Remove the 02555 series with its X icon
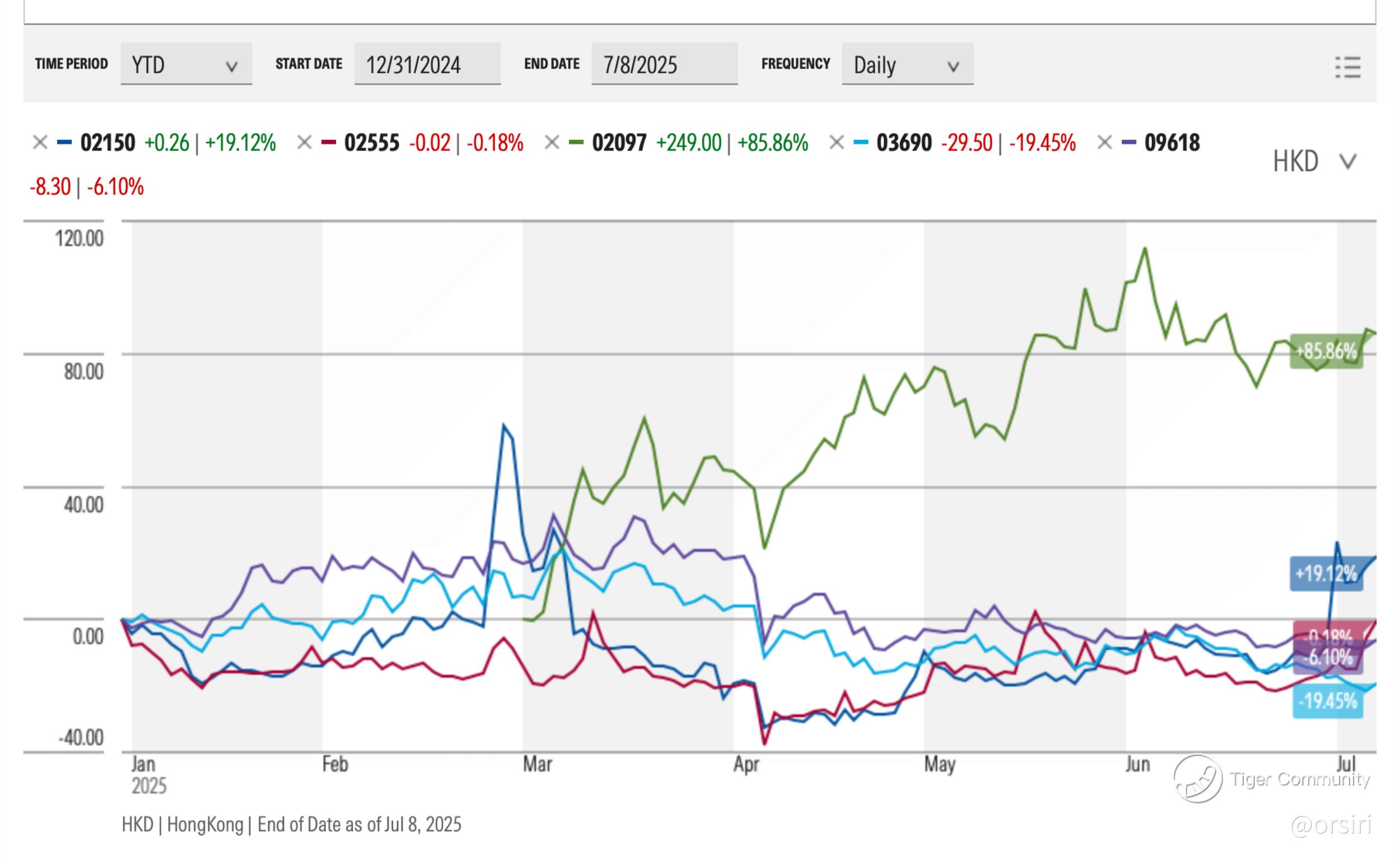 pos(305,142)
